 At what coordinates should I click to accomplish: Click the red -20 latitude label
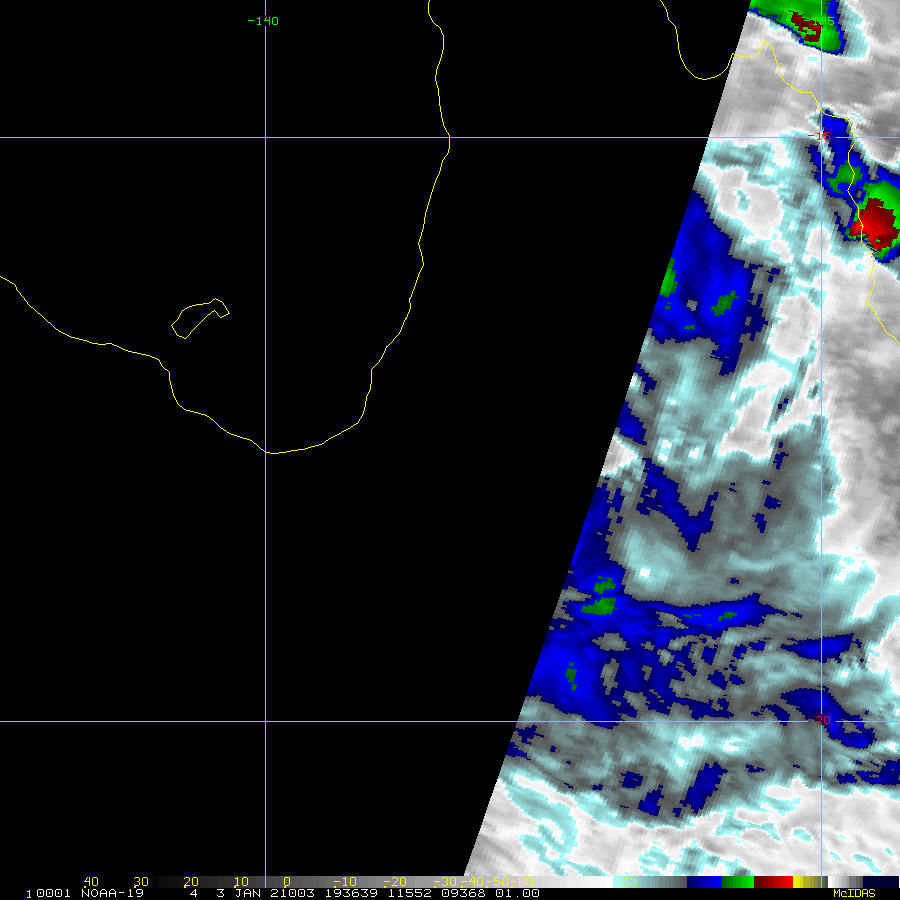(819, 720)
